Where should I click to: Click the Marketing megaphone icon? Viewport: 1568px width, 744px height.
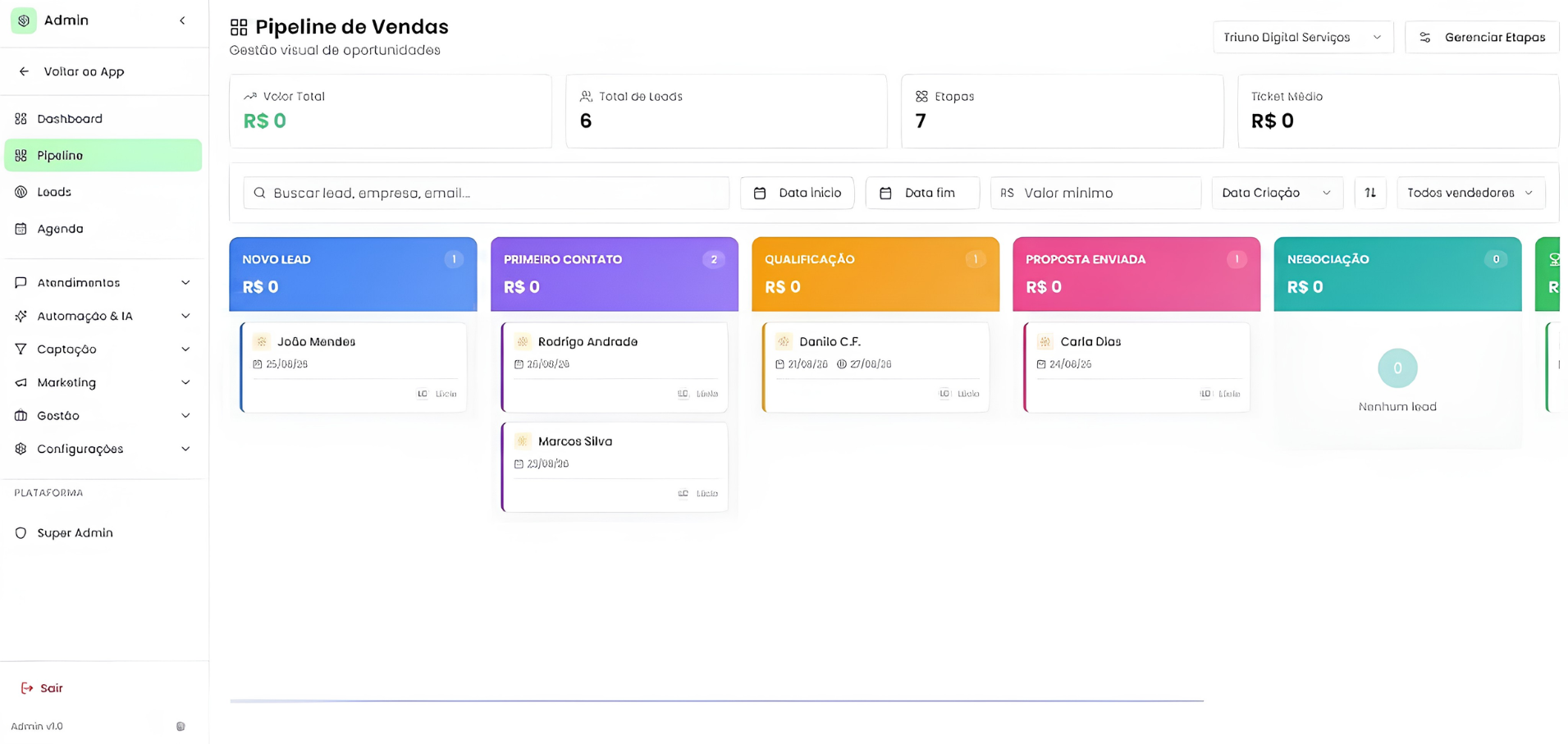pos(21,382)
